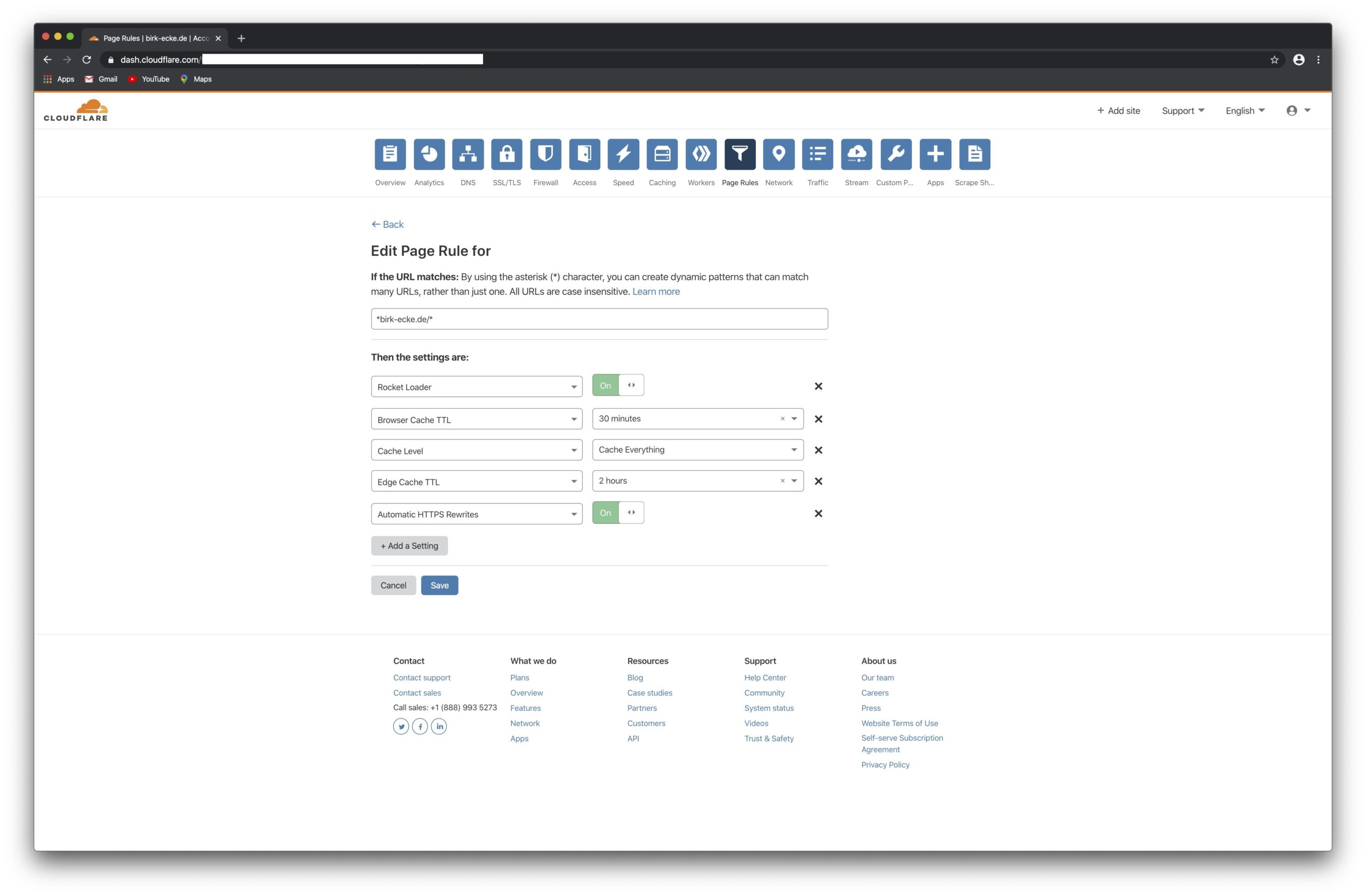Open the Support menu in header

pos(1183,111)
